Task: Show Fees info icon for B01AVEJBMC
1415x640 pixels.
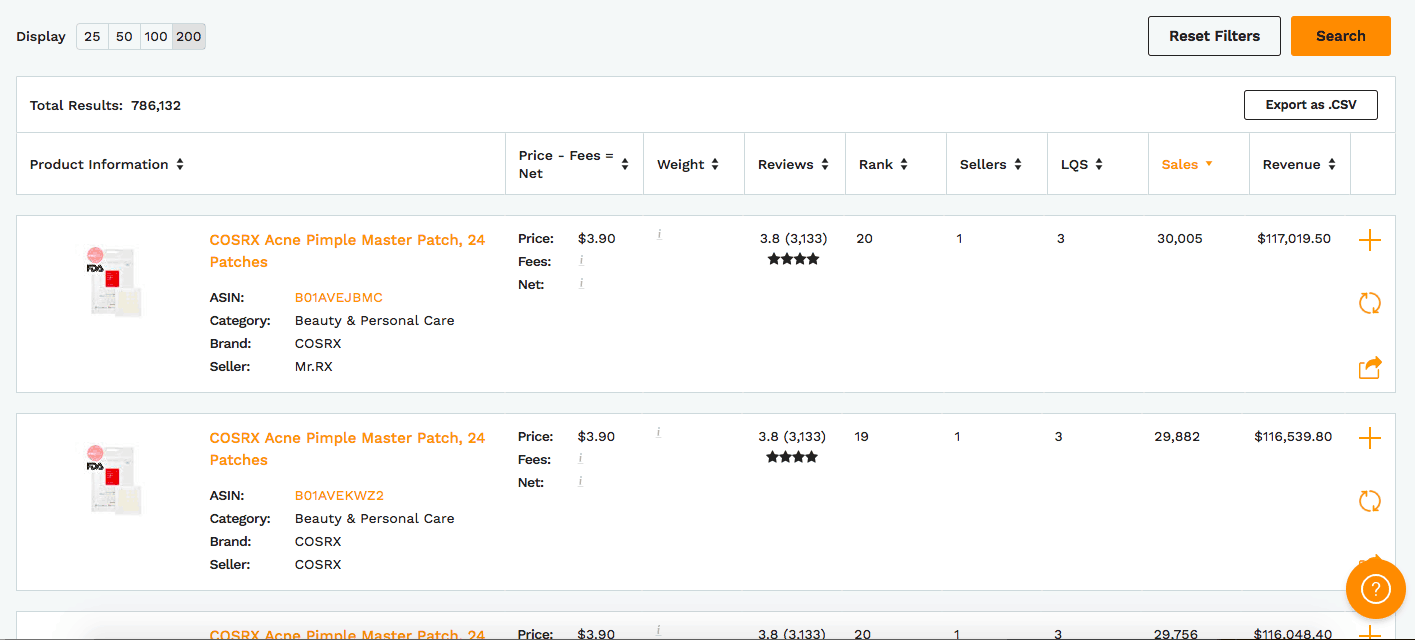Action: point(581,260)
